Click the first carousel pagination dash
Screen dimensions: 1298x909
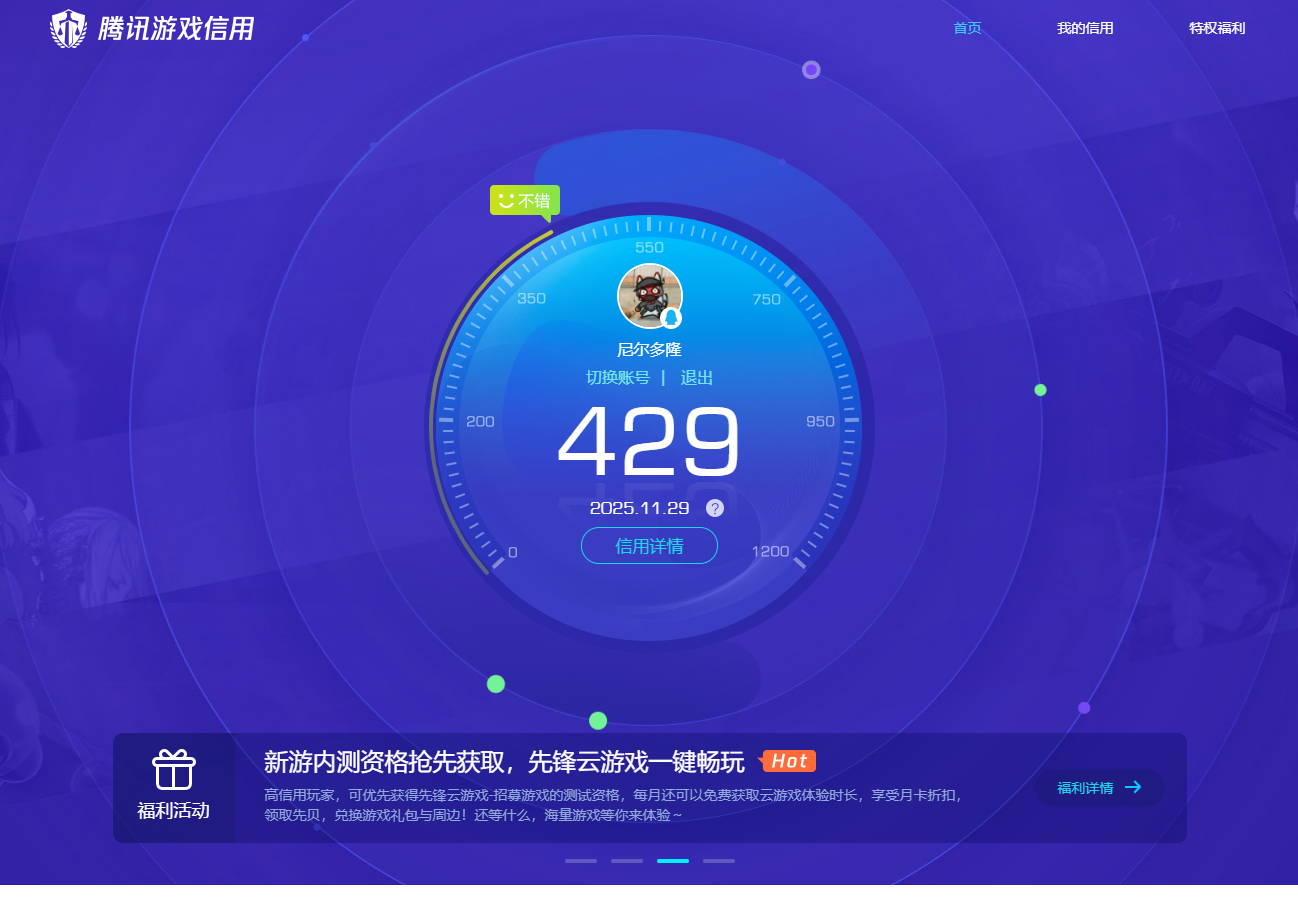coord(581,860)
